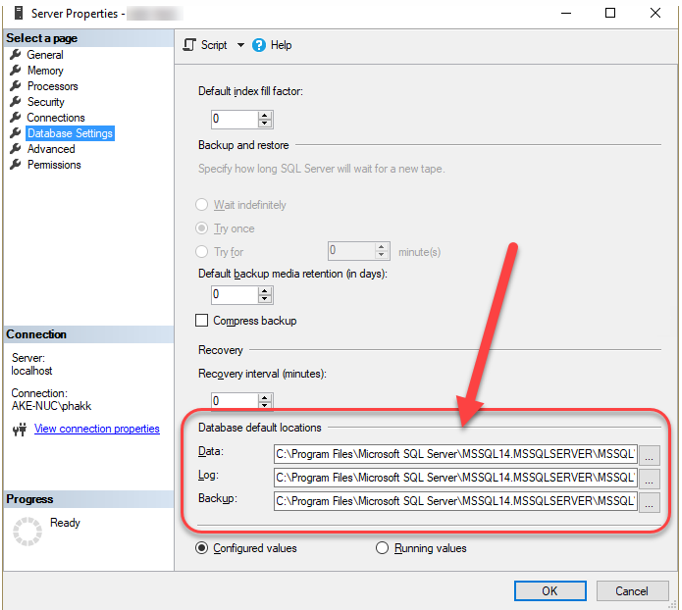
Task: Open View connection properties link
Action: coord(96,429)
